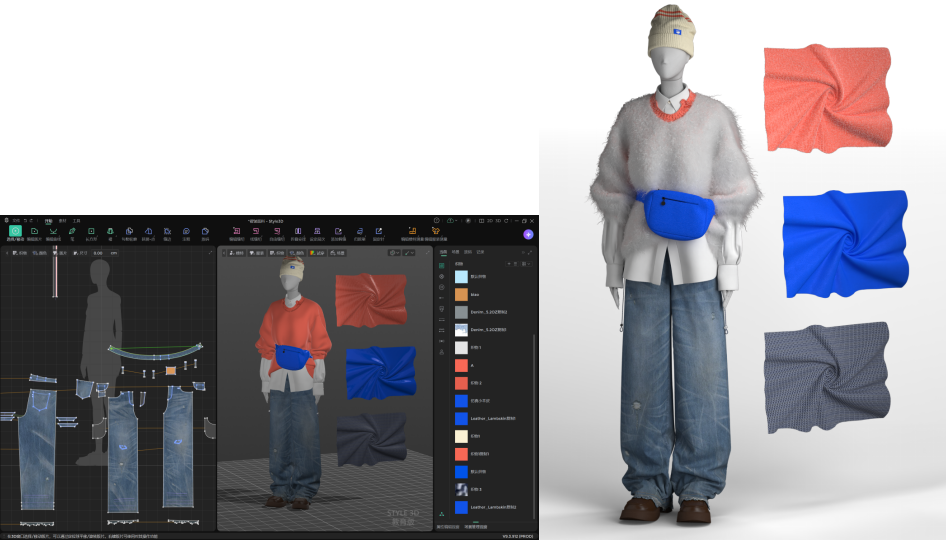946x542 pixels.
Task: Click the orange shirt garment icon
Action: pyautogui.click(x=436, y=231)
